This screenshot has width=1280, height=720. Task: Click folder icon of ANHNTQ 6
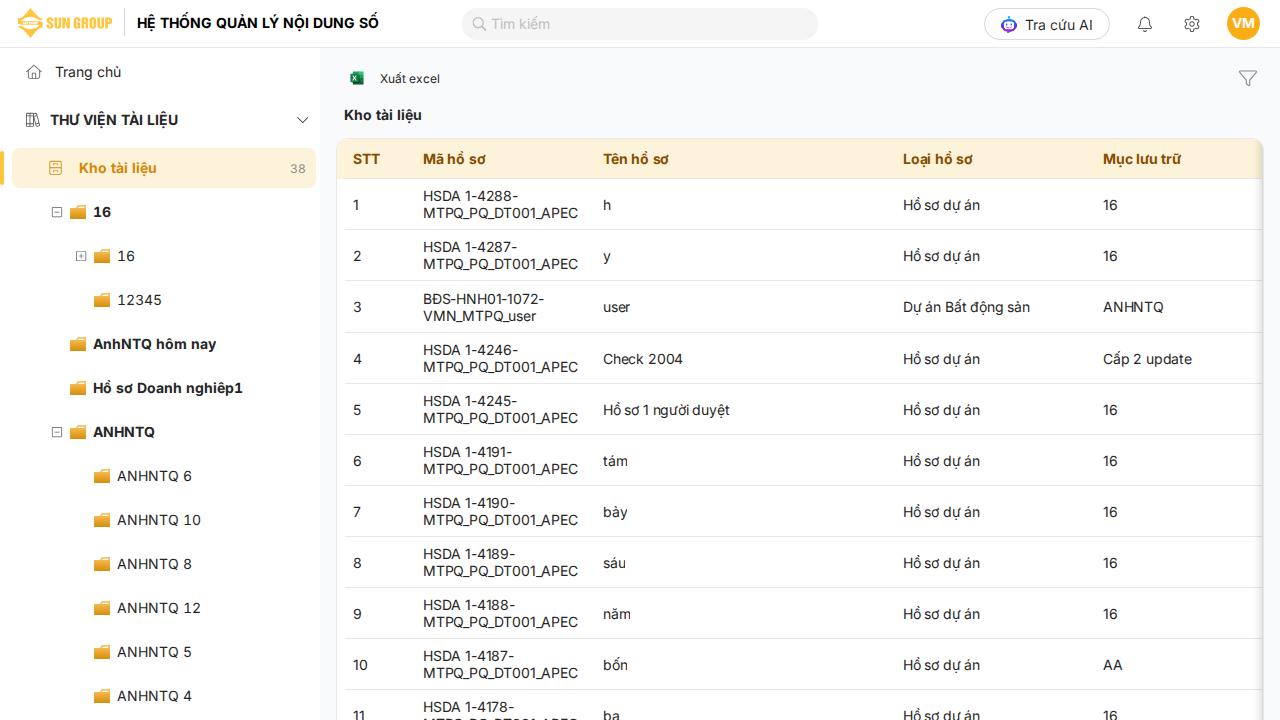(x=102, y=476)
